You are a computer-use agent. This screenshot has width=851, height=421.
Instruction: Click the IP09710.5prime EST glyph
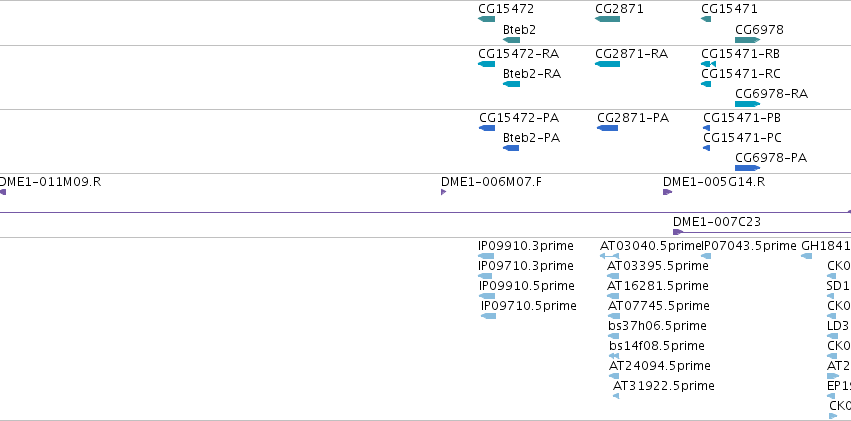(488, 316)
